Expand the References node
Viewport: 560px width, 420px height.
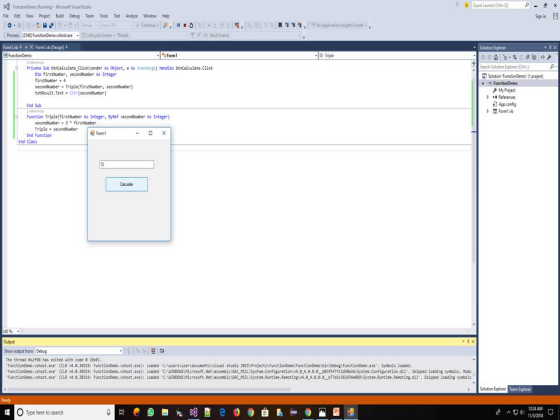[x=488, y=97]
